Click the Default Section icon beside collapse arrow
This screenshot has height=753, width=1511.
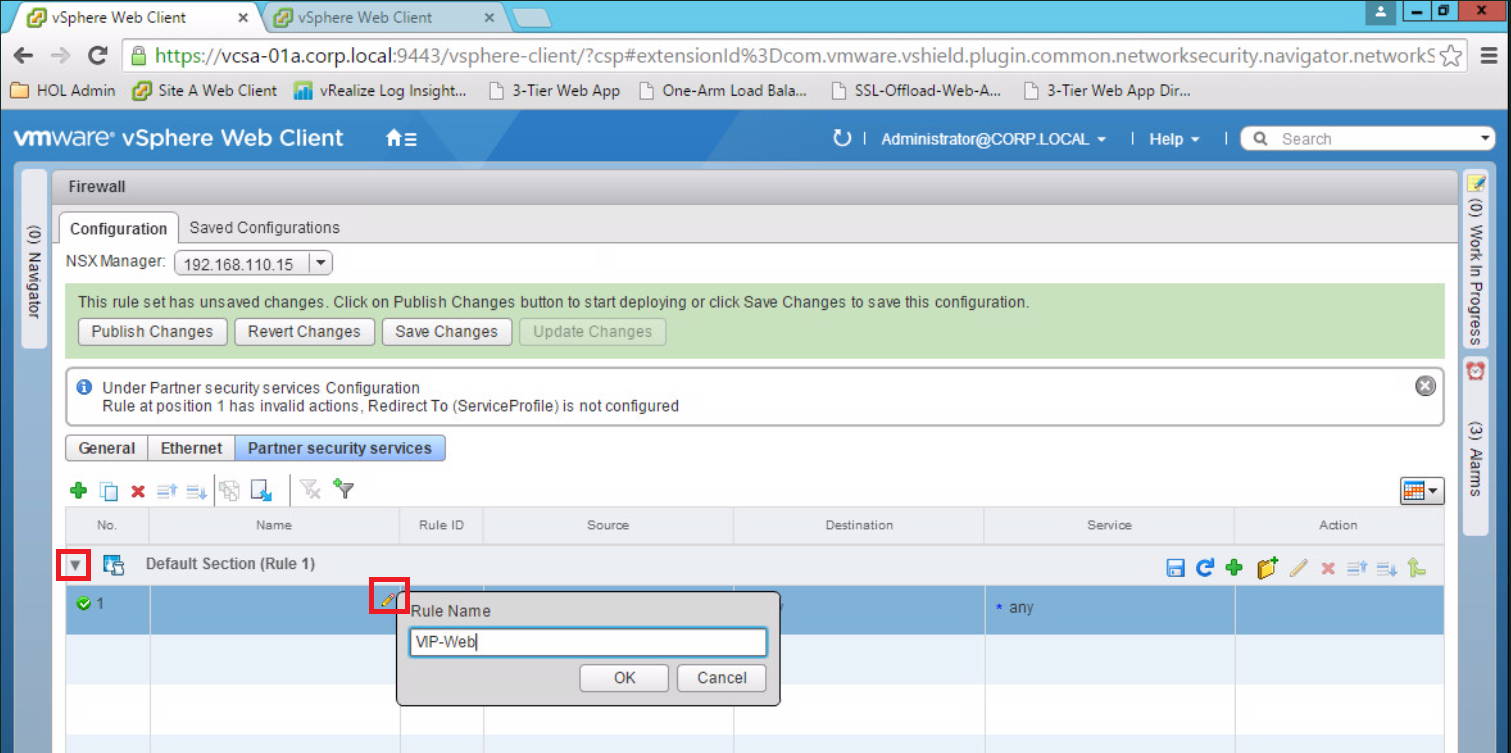pos(114,565)
